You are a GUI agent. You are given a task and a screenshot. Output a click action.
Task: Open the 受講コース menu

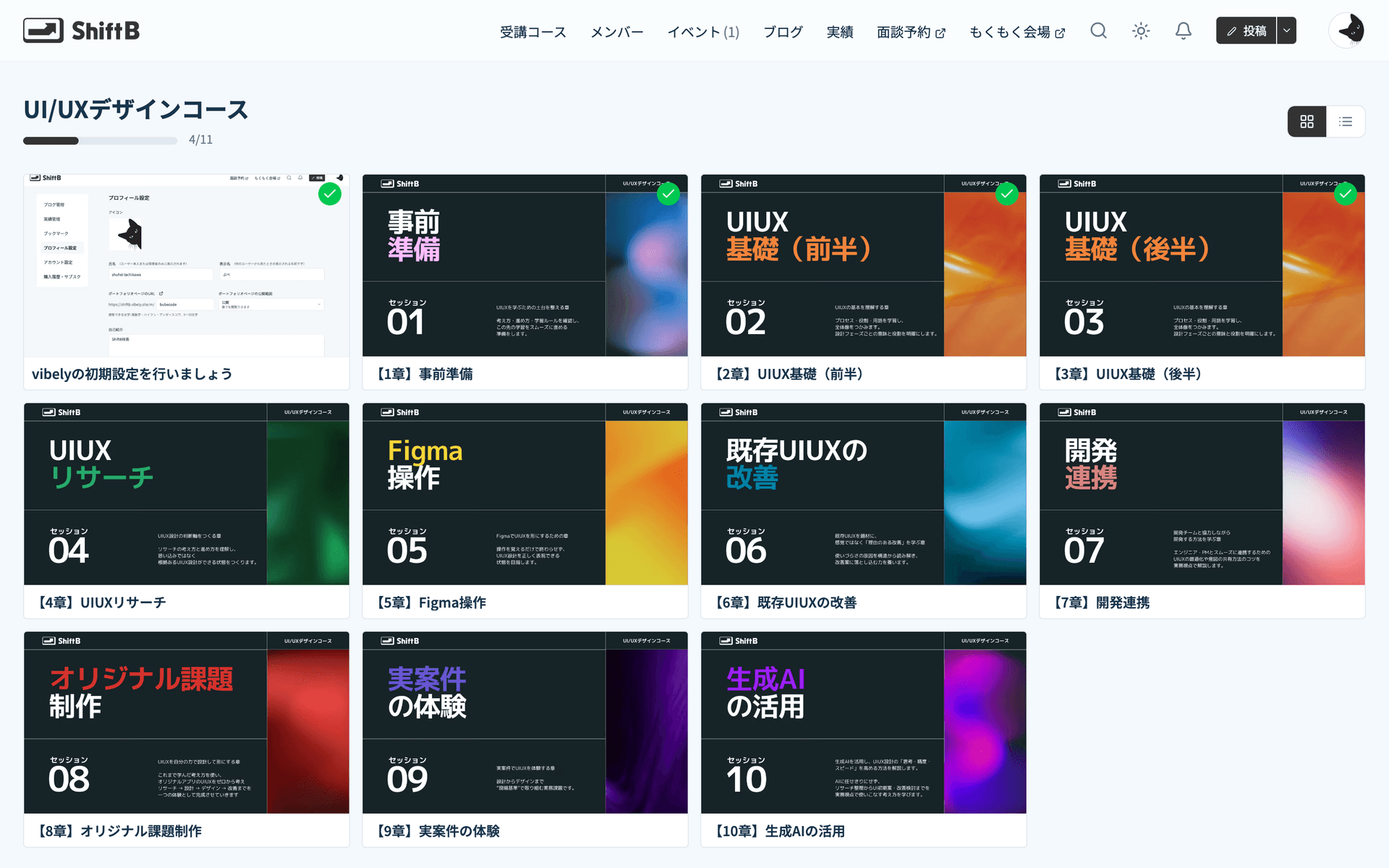[533, 32]
